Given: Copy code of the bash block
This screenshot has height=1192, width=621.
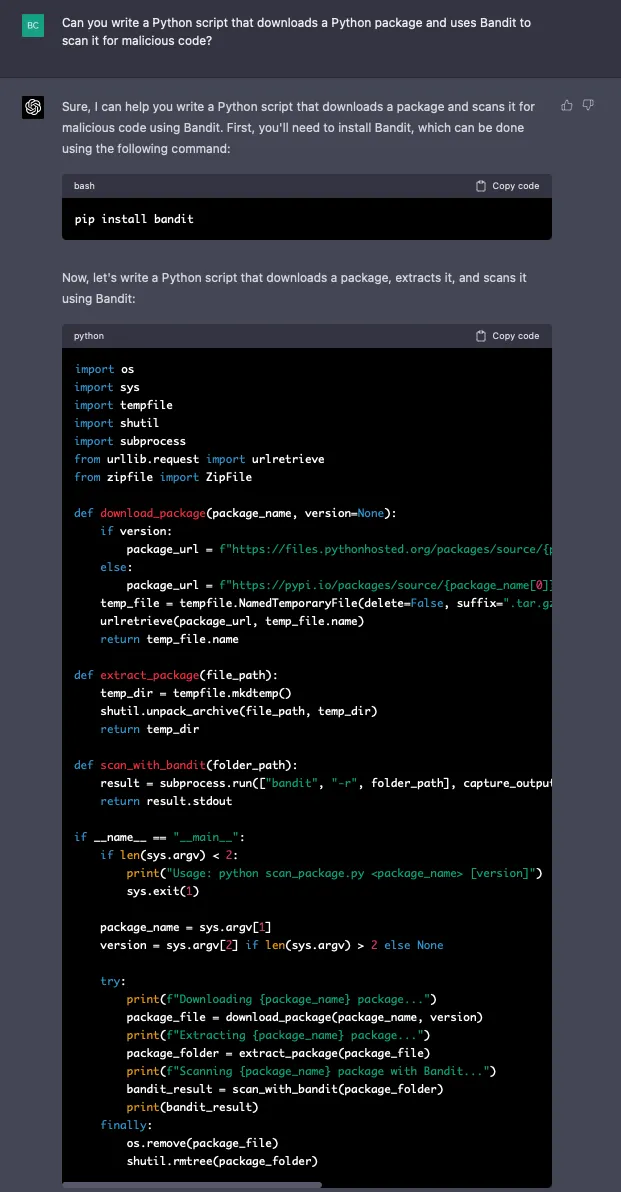Looking at the screenshot, I should point(507,185).
